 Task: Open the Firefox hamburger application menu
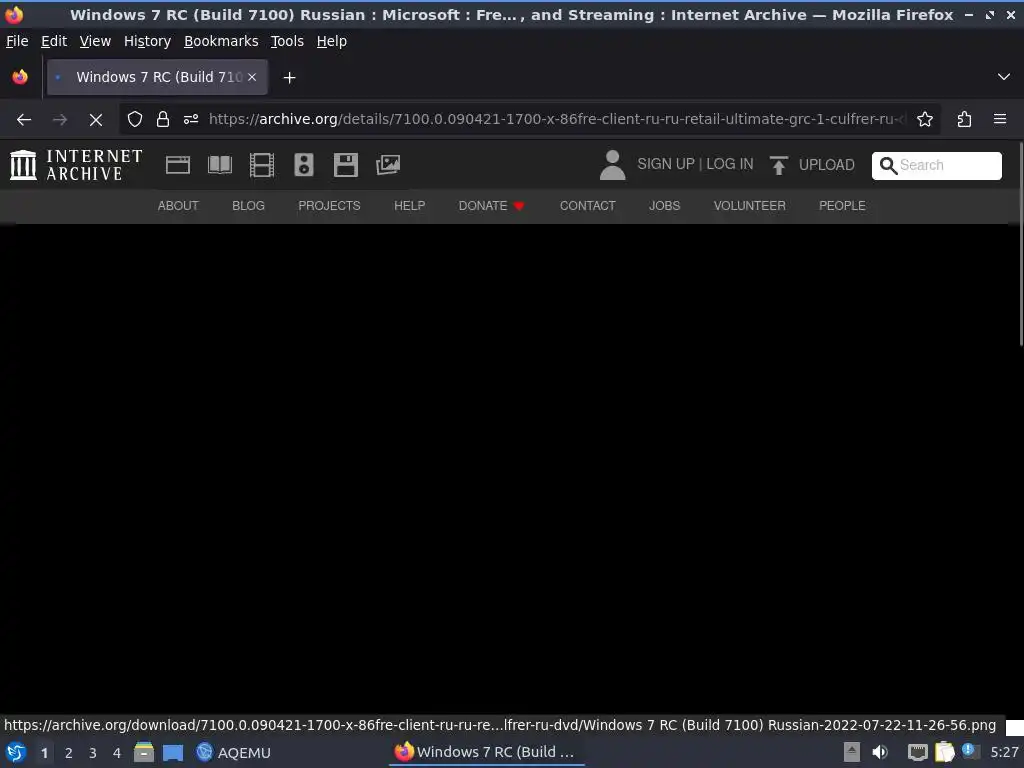[x=1000, y=119]
